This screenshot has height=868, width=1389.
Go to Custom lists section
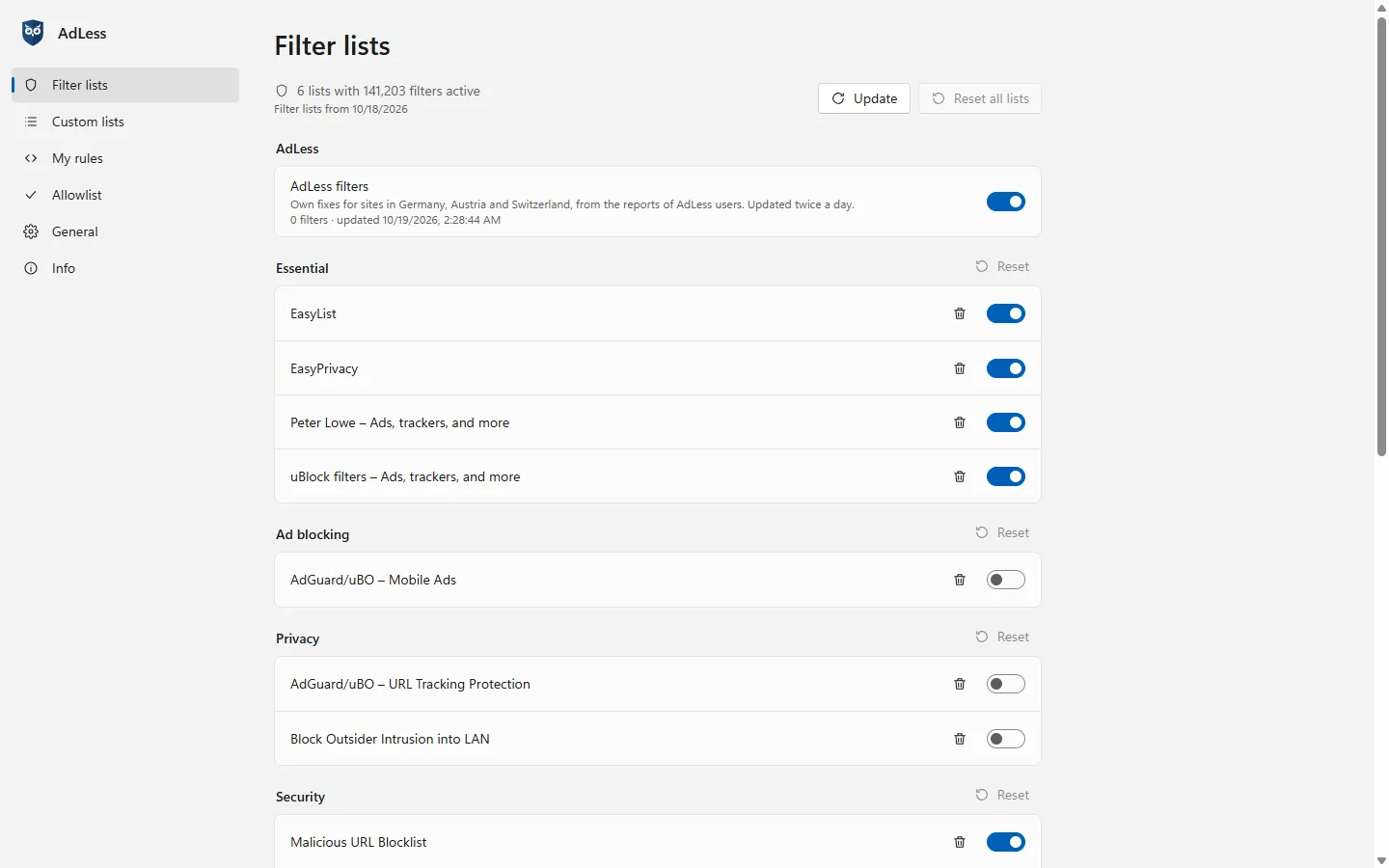[x=125, y=122]
